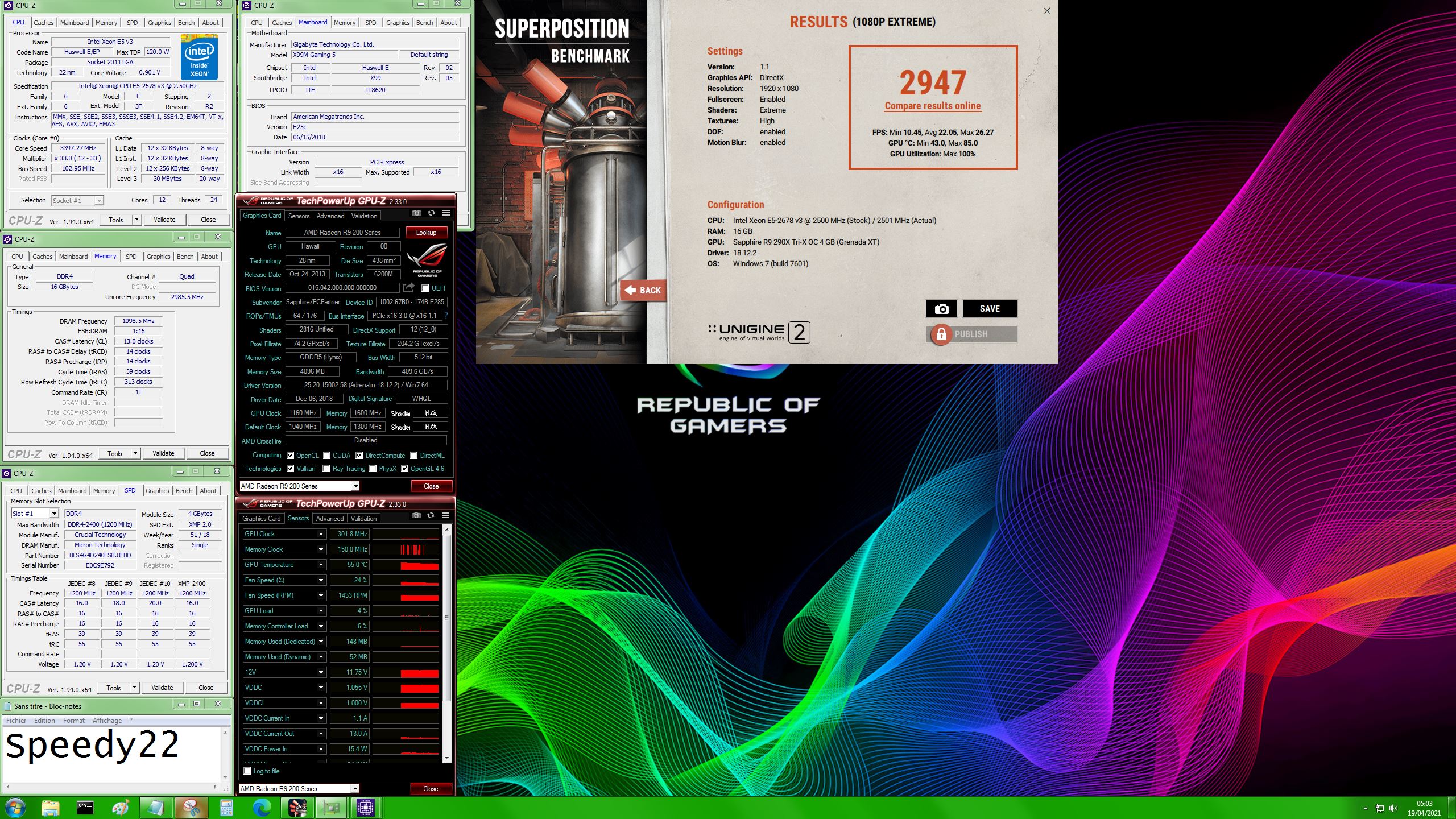Show hidden system tray icons
1456x819 pixels.
point(1366,808)
